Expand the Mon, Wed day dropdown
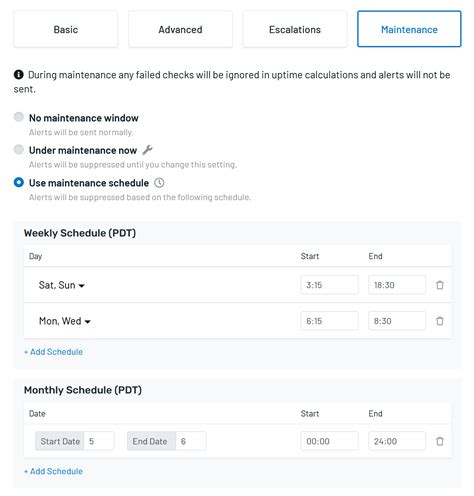This screenshot has width=474, height=496. 65,321
